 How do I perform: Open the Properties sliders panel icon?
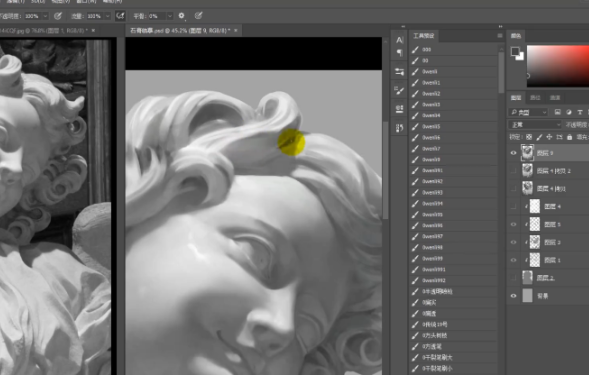click(x=399, y=72)
